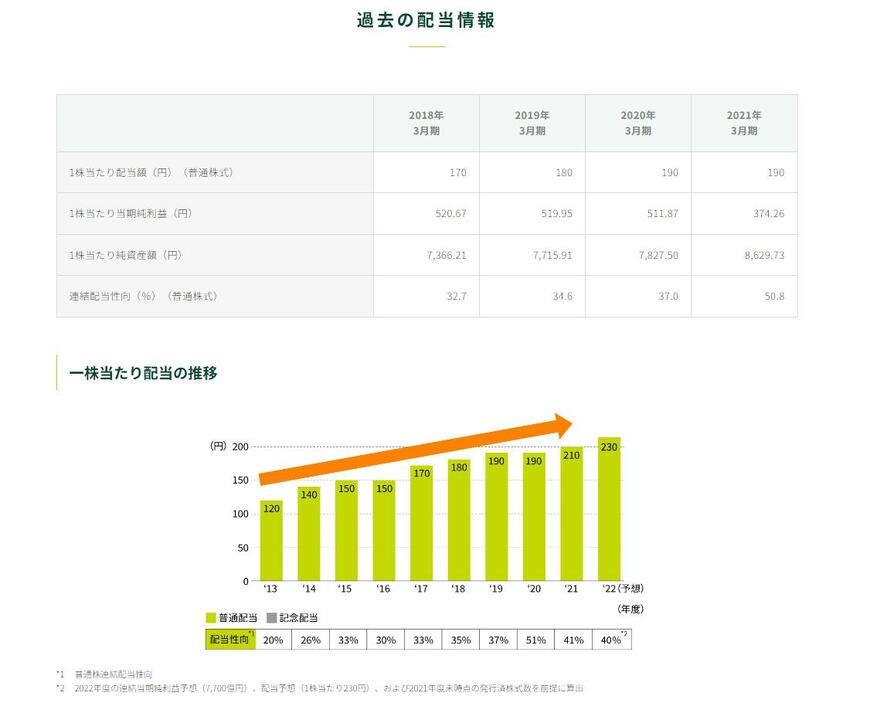Image resolution: width=870 pixels, height=703 pixels.
Task: Select the 2019年3月期 column header
Action: [532, 123]
